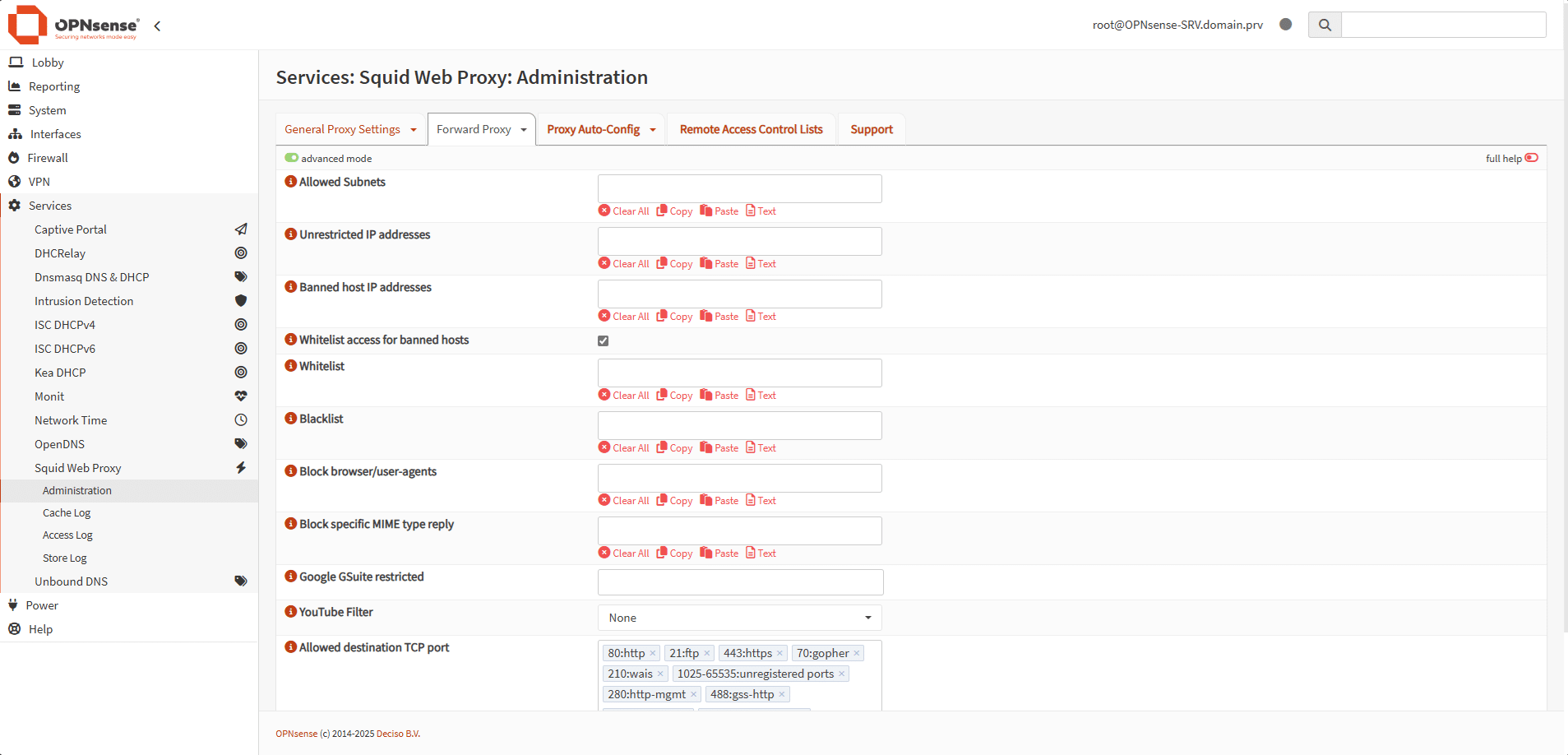Viewport: 1568px width, 755px height.
Task: Collapse the Services menu section
Action: [x=129, y=206]
